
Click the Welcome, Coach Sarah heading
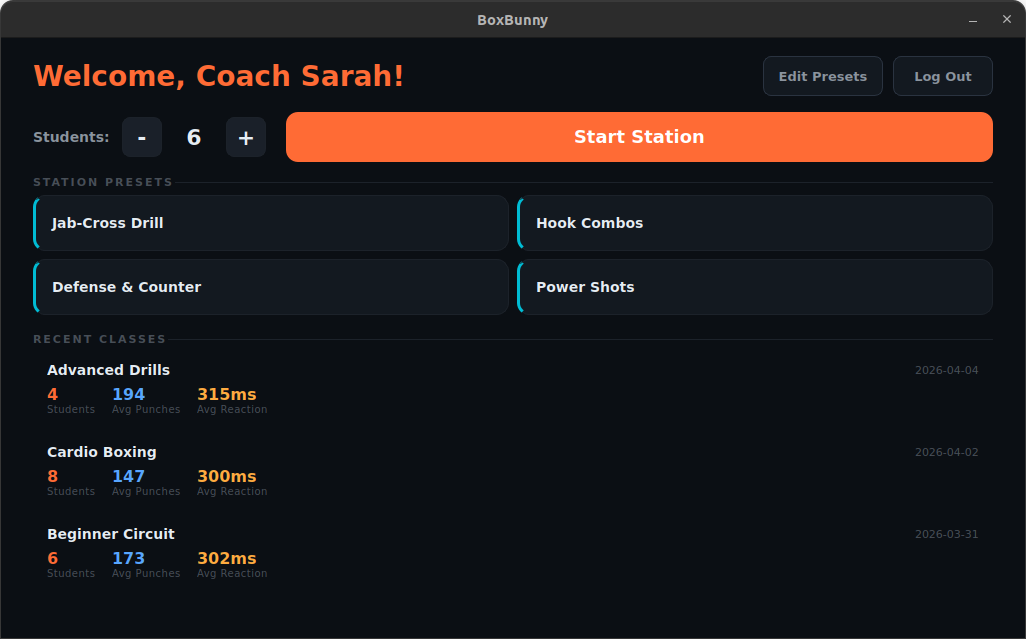tap(218, 75)
